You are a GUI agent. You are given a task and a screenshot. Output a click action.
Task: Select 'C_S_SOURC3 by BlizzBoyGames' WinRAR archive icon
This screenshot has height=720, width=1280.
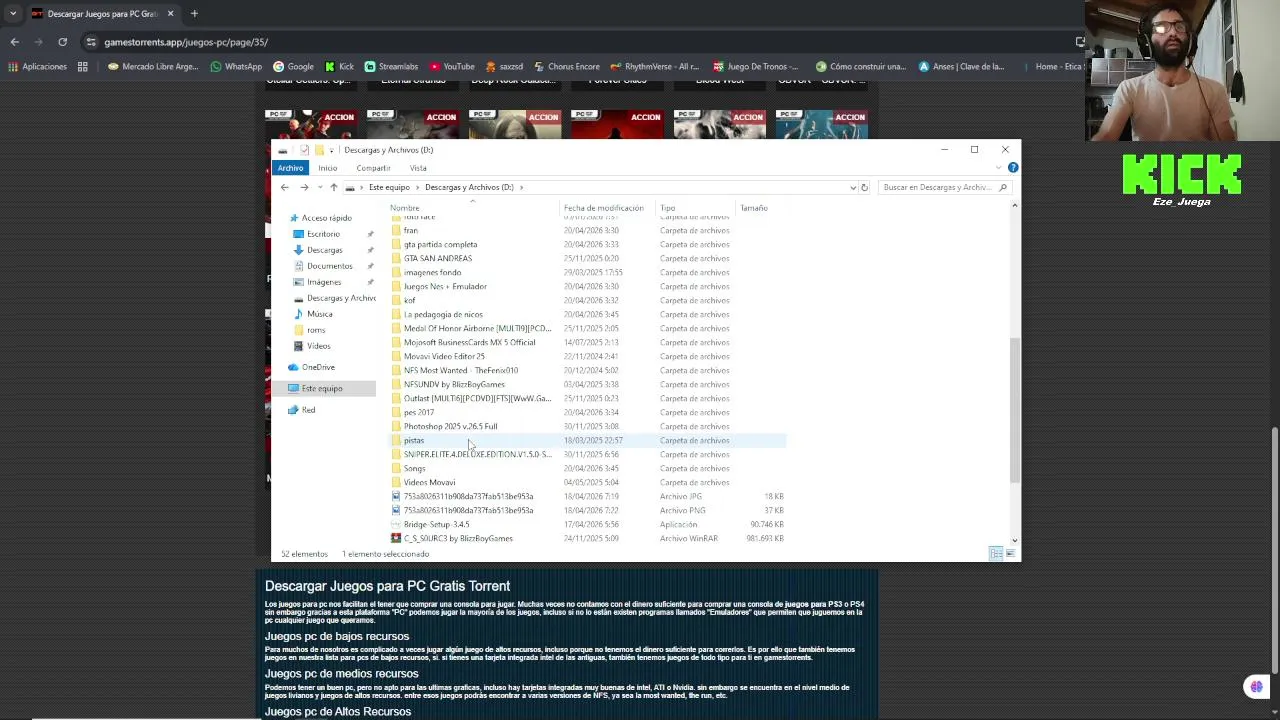tap(396, 538)
